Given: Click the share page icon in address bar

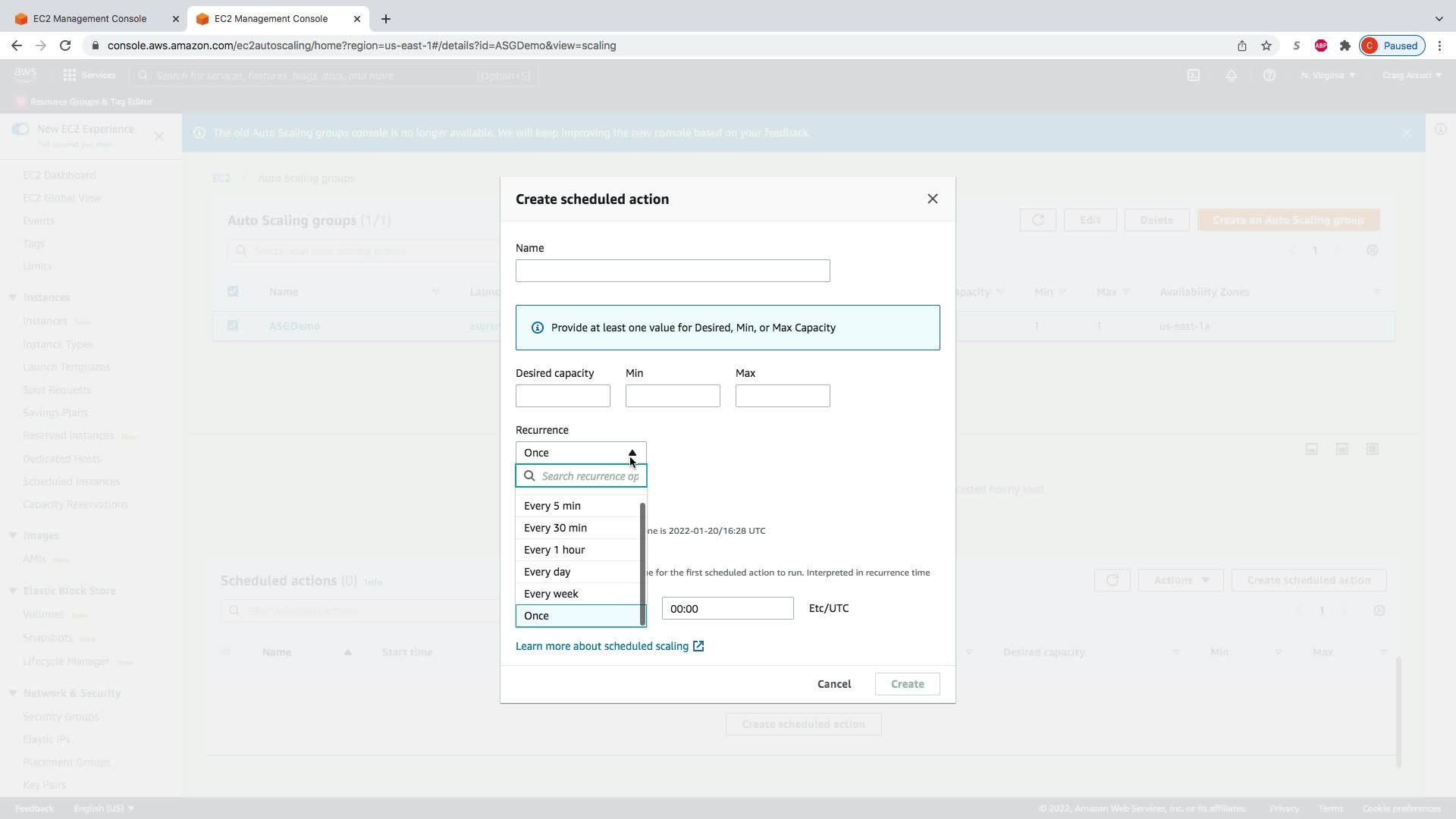Looking at the screenshot, I should (x=1241, y=45).
